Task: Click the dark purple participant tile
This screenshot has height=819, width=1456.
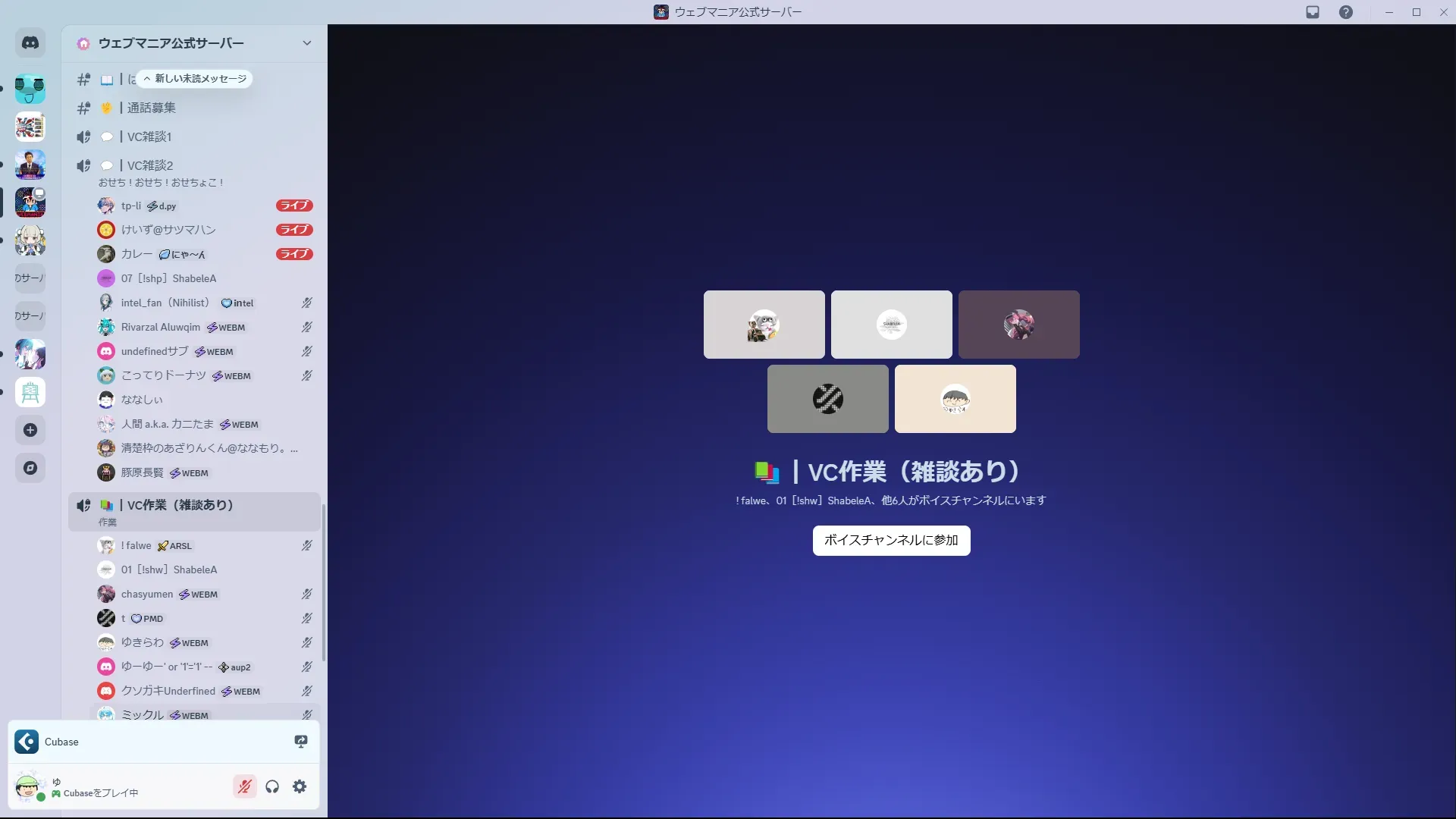Action: click(1018, 325)
